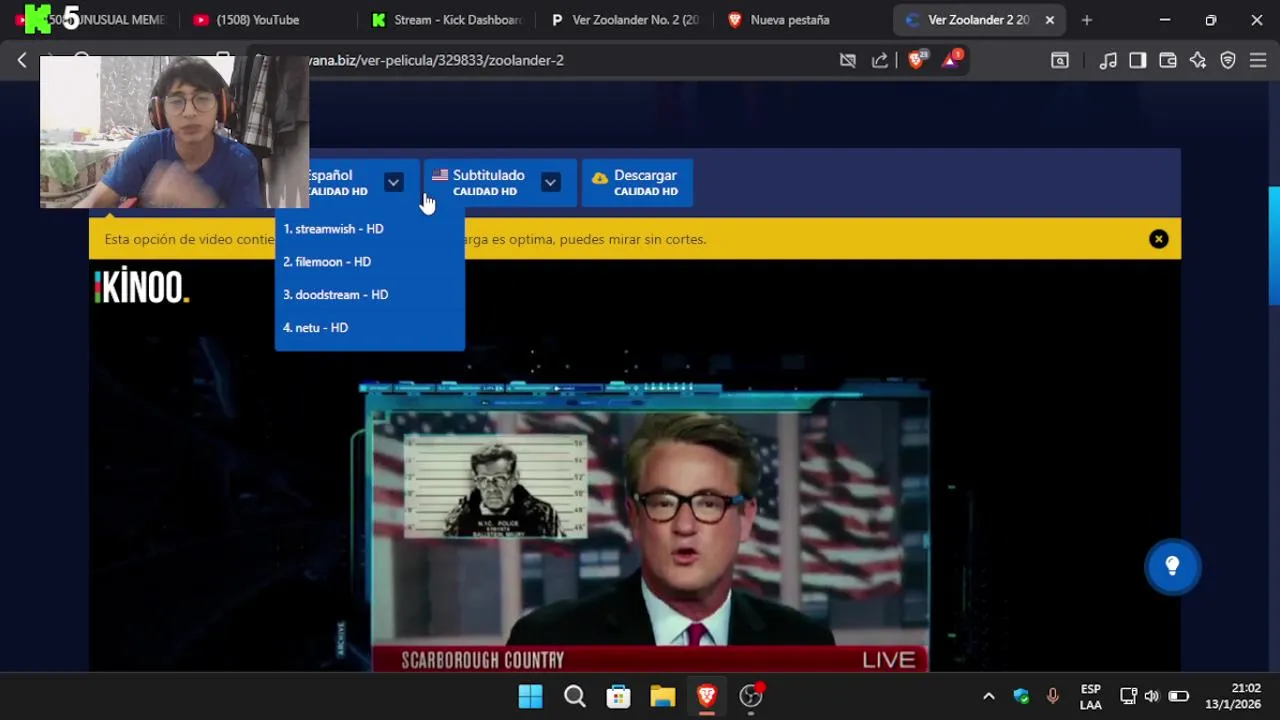Close the active Ver Zoolander 2 tab

pyautogui.click(x=1050, y=20)
